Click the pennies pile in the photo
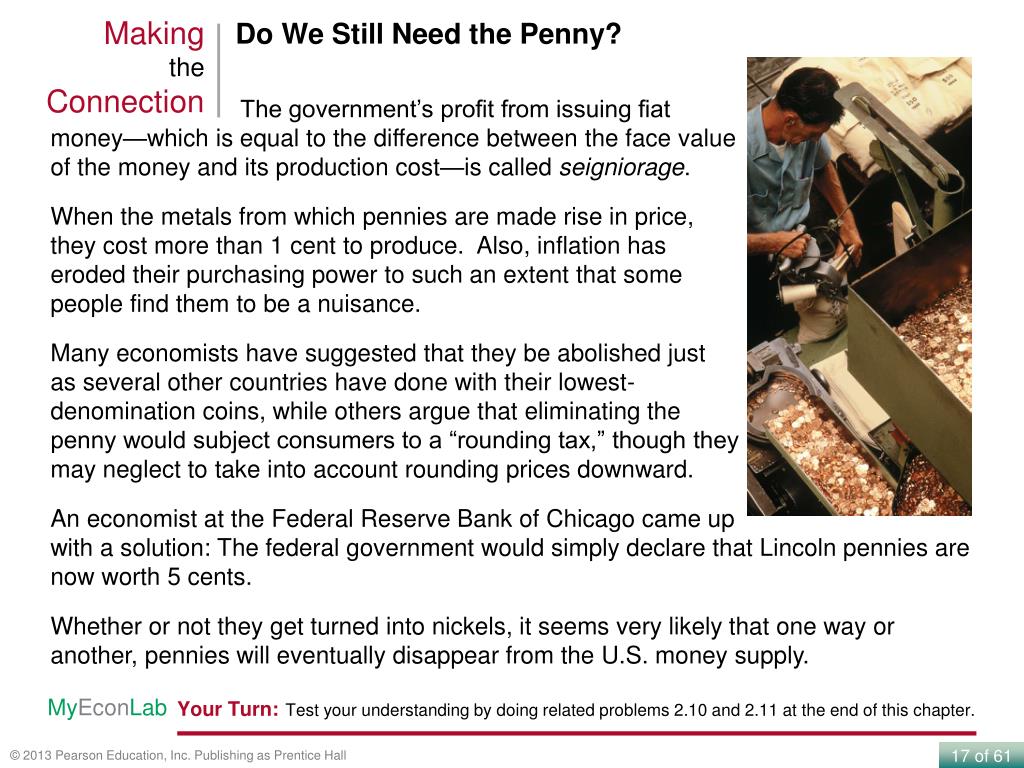 pos(824,451)
